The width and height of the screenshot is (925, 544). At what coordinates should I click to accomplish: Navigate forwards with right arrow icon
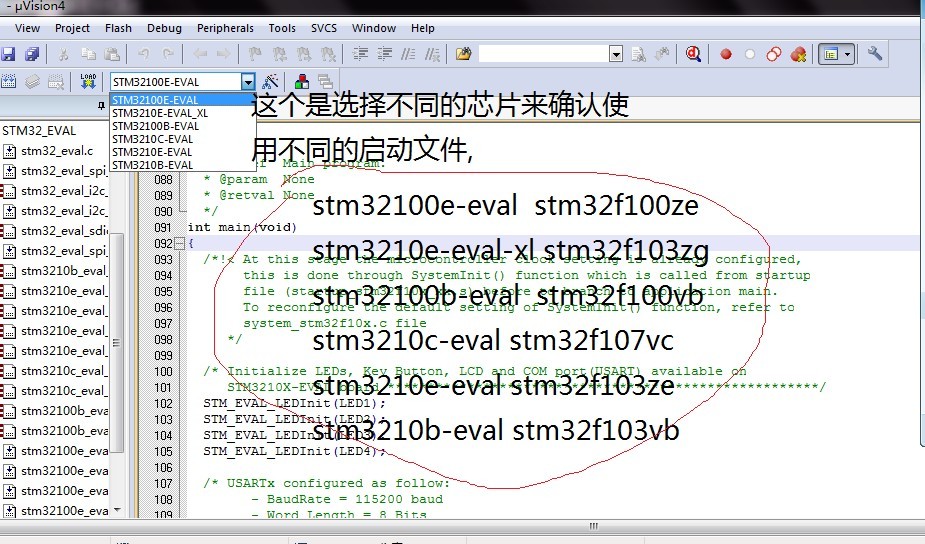224,54
